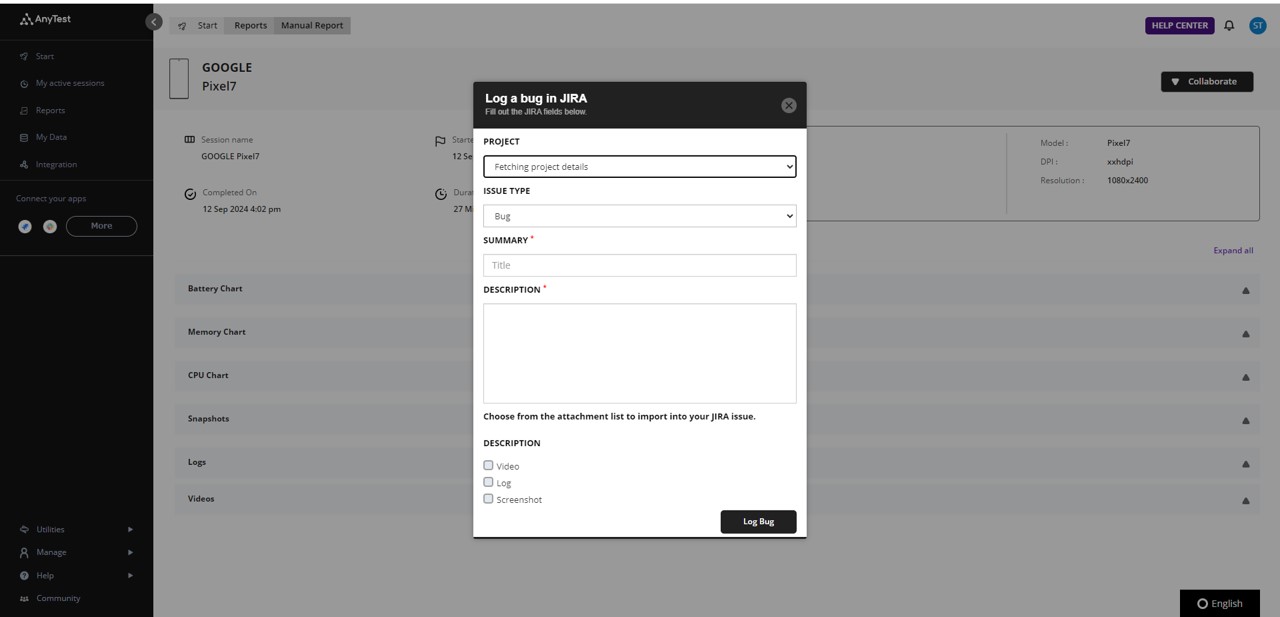Viewport: 1280px width, 617px height.
Task: Open the notifications bell
Action: click(1229, 25)
